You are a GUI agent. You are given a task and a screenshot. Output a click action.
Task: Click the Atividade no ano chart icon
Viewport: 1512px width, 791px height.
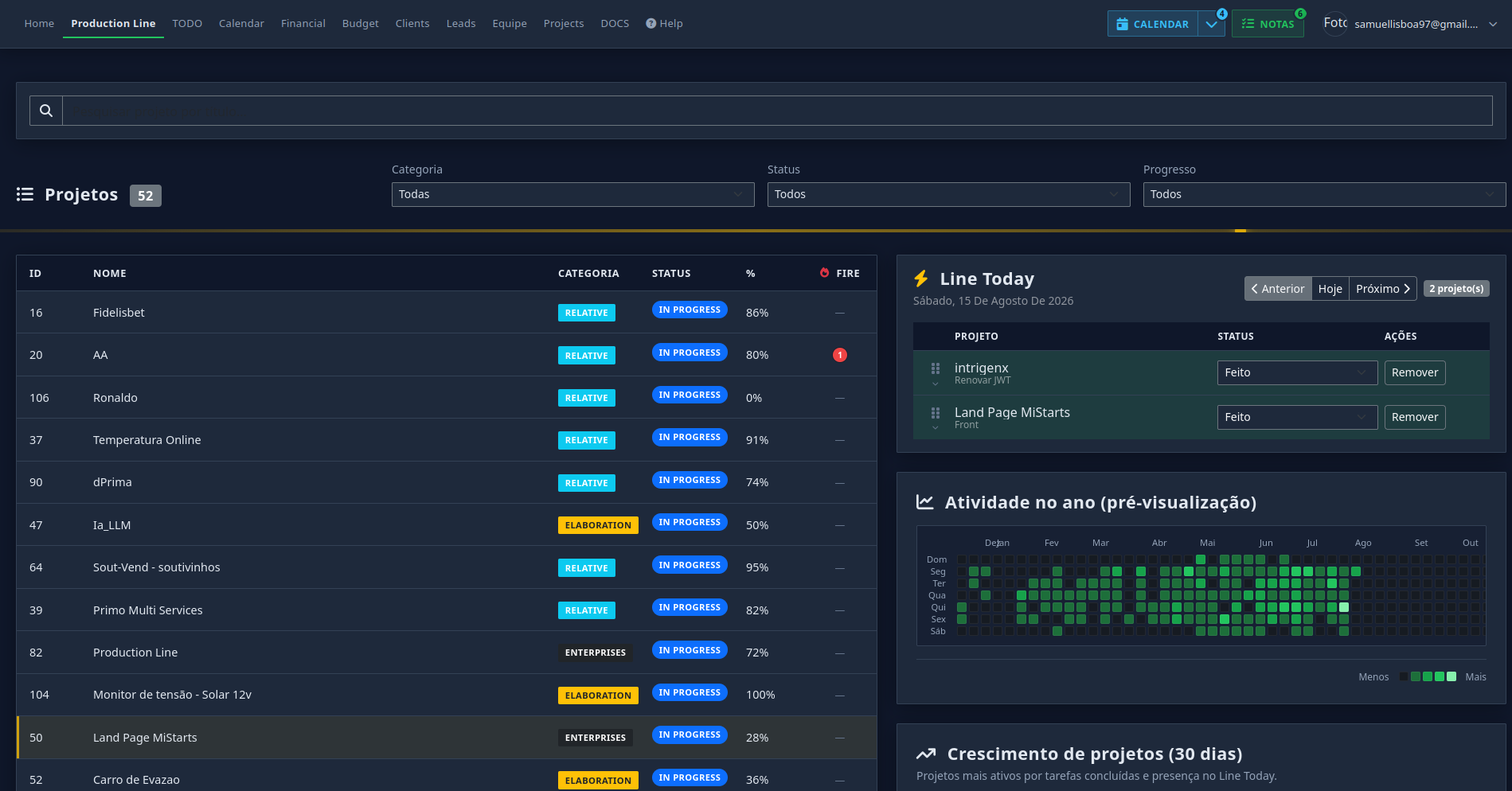pos(924,502)
